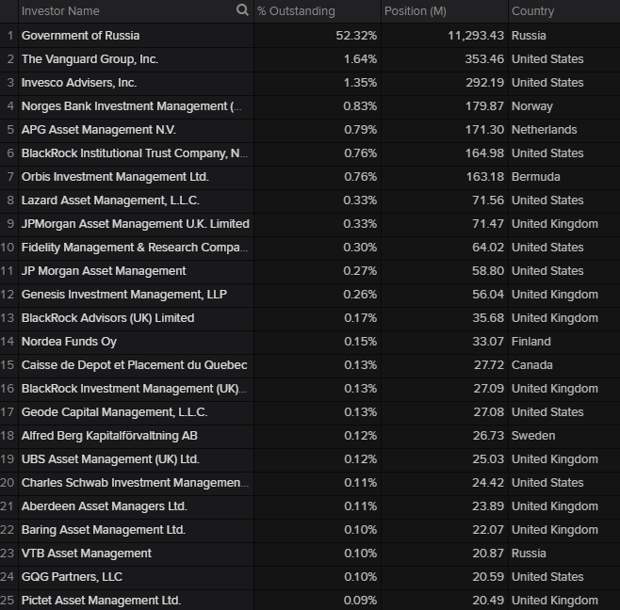Click the Canada country cell
Viewport: 620px width, 610px height.
(x=532, y=365)
